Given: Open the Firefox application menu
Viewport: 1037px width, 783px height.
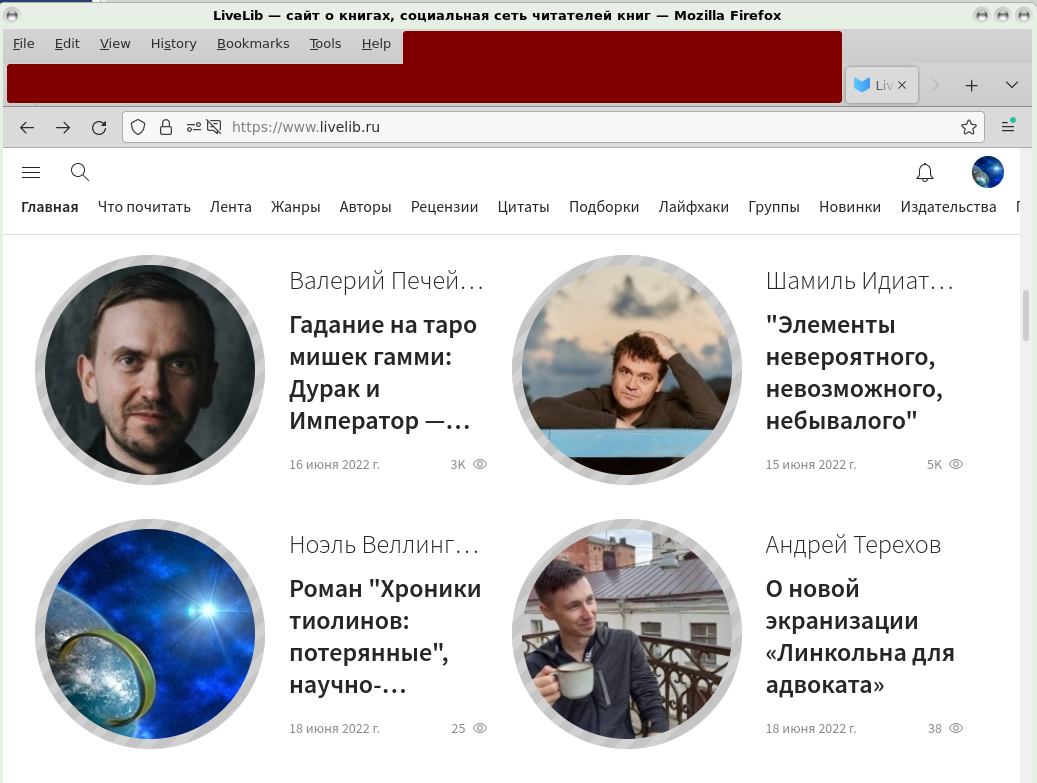Looking at the screenshot, I should [x=1008, y=126].
